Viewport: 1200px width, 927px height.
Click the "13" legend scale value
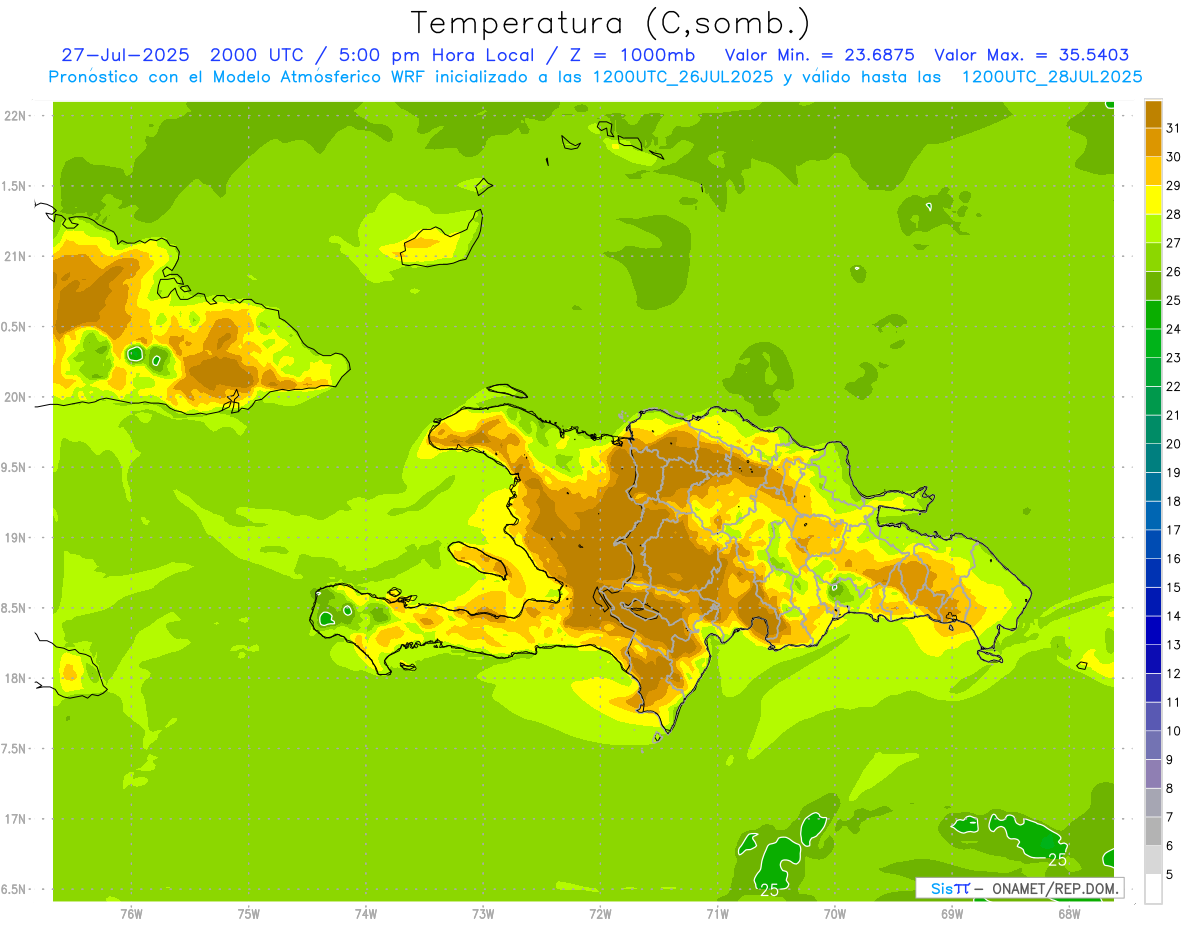point(1174,645)
